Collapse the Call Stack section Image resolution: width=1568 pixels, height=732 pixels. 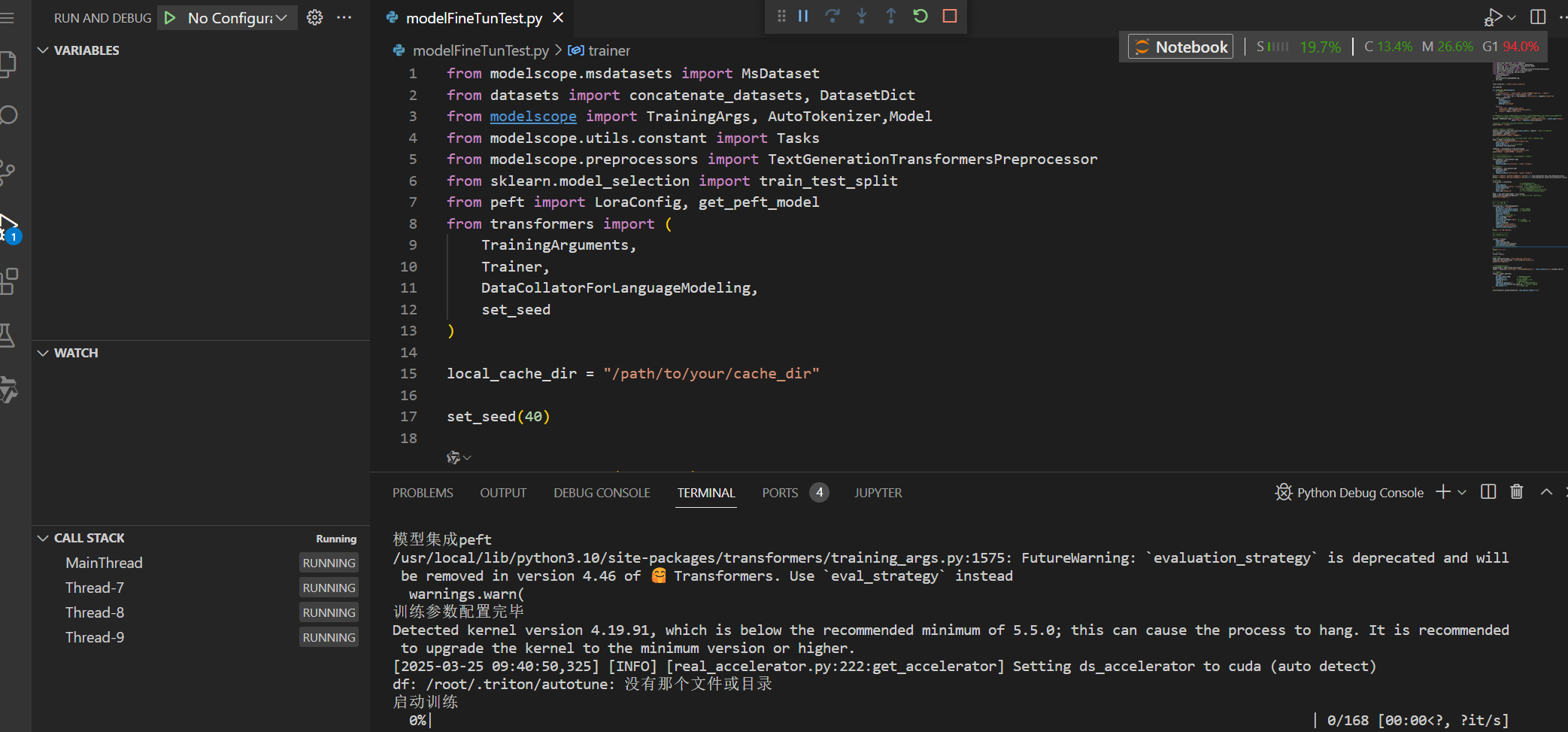[x=43, y=538]
